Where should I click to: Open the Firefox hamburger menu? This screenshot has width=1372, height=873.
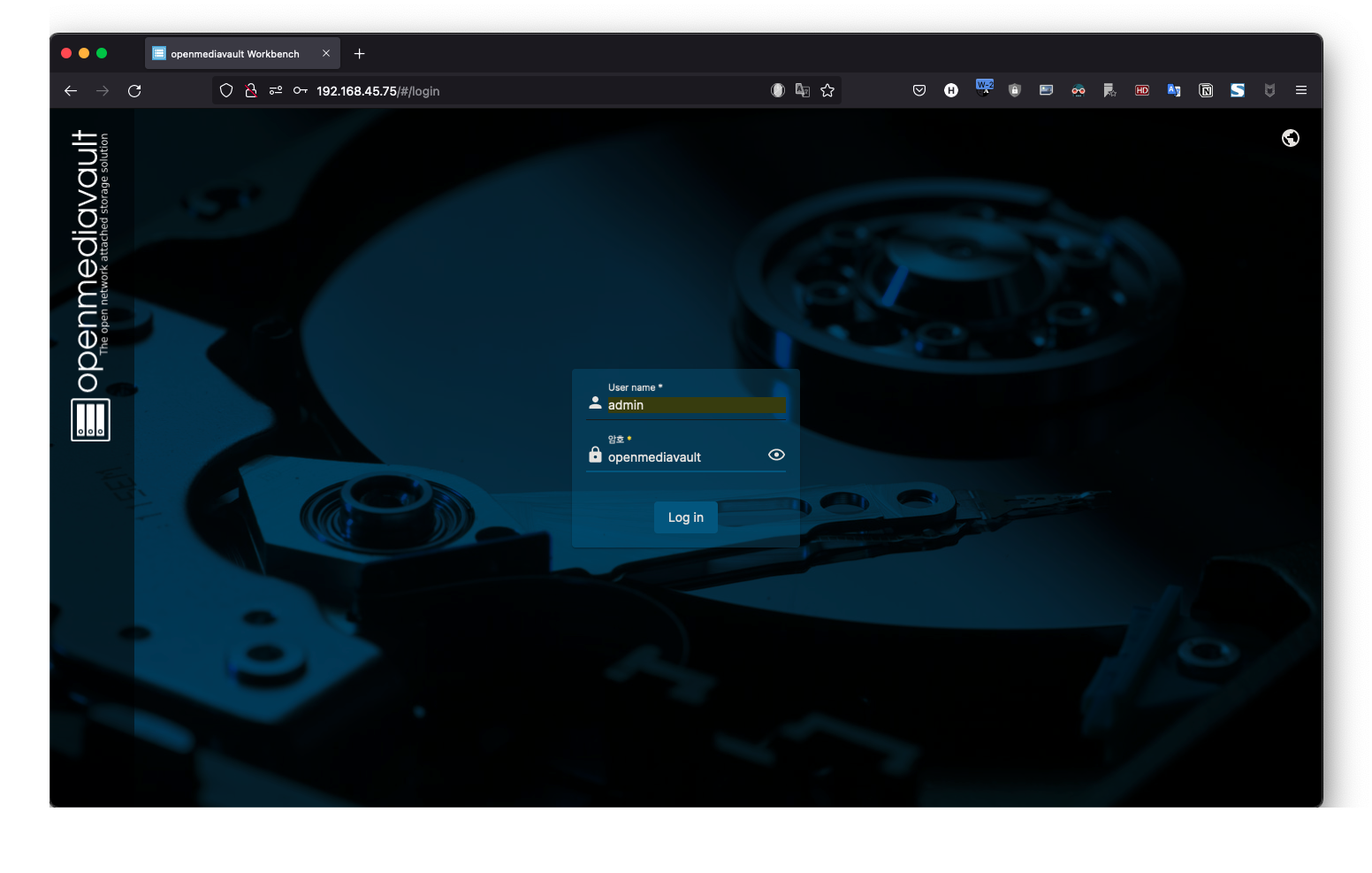point(1301,90)
